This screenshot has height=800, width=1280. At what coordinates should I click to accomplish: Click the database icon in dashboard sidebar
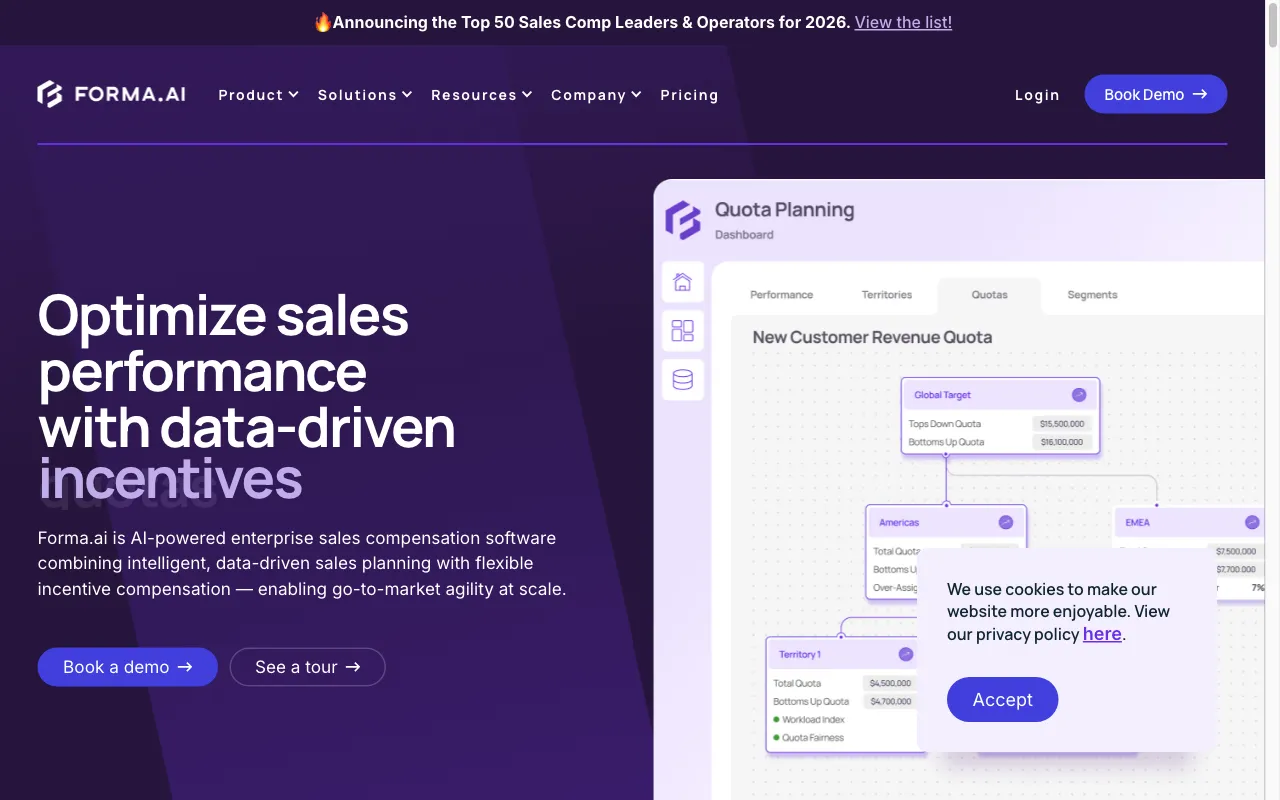683,380
